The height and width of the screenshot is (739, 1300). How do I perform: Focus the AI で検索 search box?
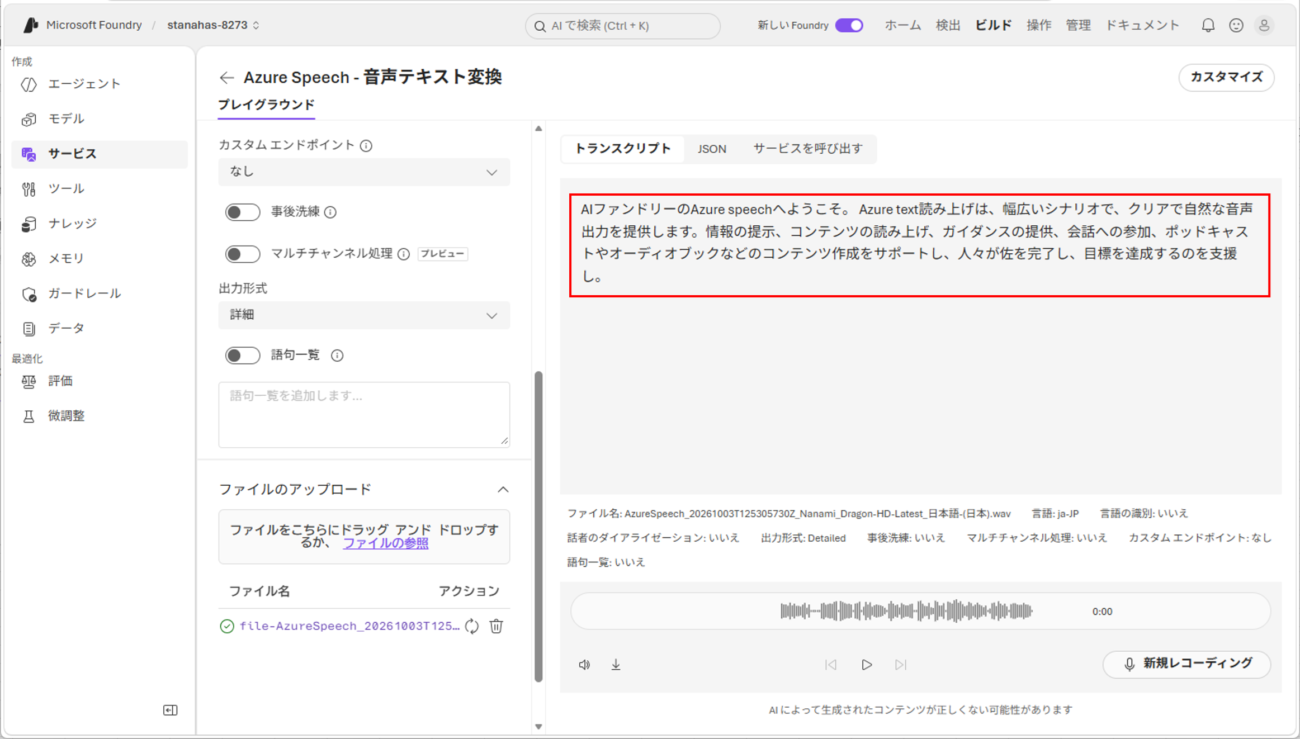[x=622, y=26]
